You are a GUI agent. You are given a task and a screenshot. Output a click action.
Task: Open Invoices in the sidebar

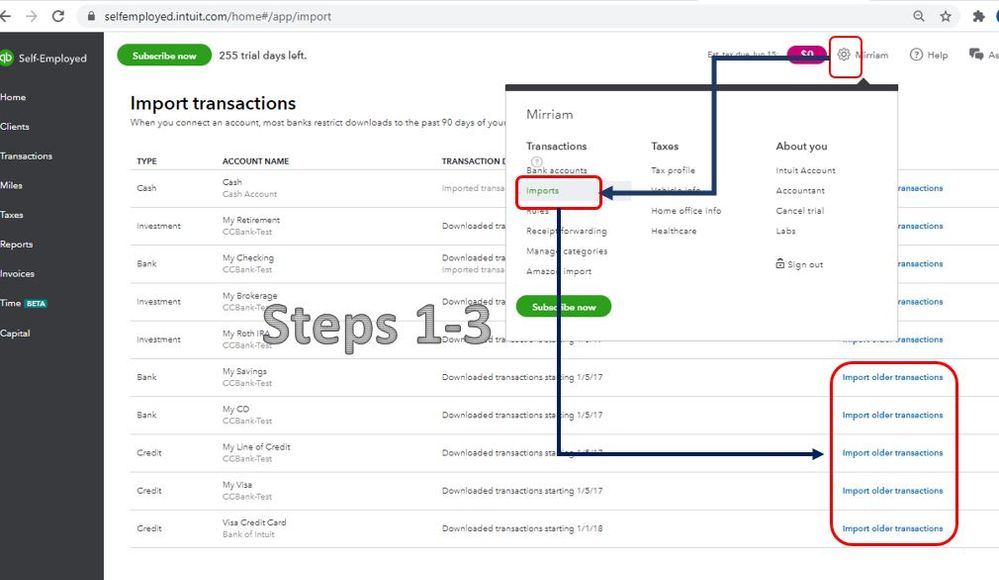pos(17,273)
